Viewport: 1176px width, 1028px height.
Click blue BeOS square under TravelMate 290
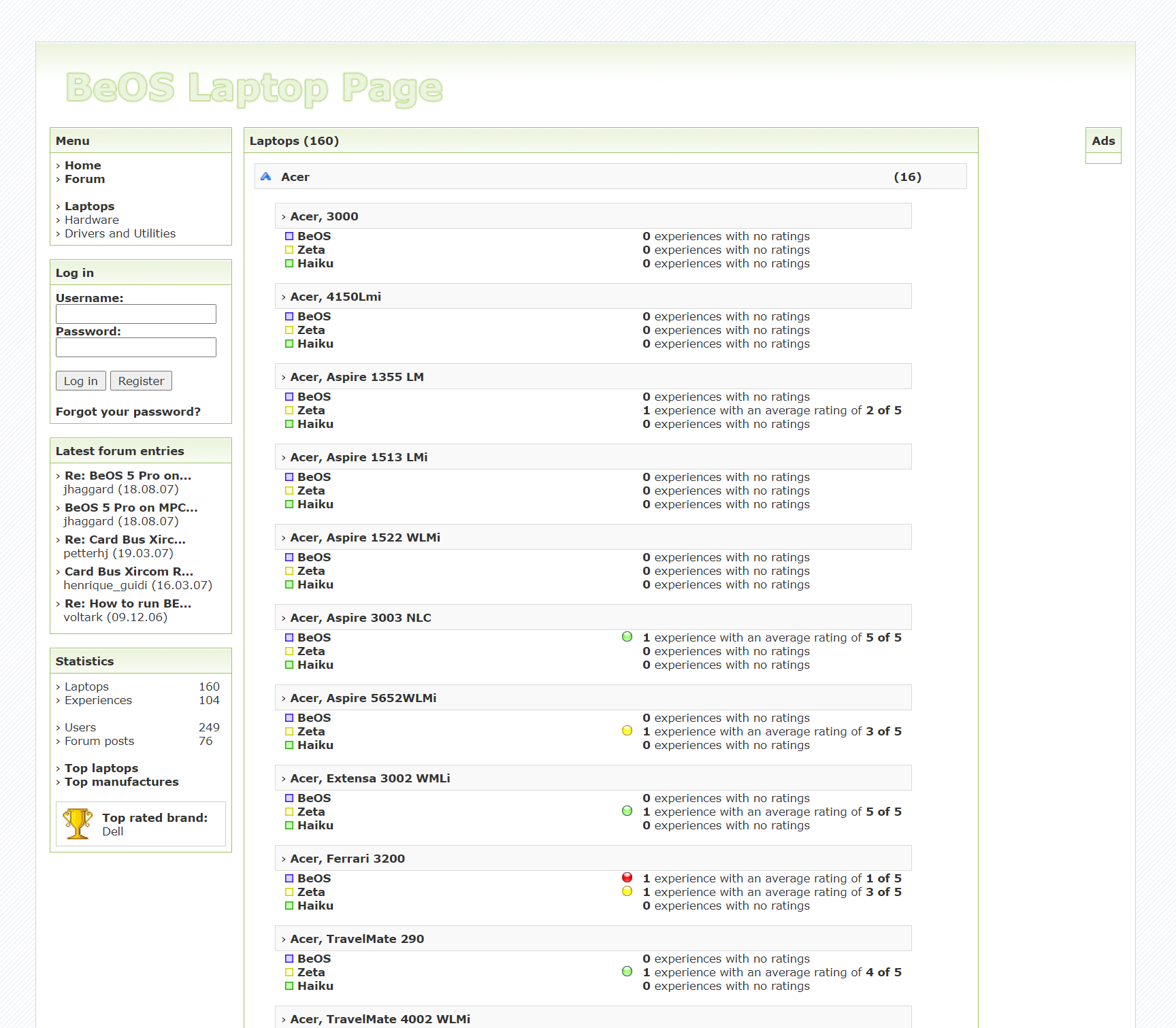(x=289, y=959)
